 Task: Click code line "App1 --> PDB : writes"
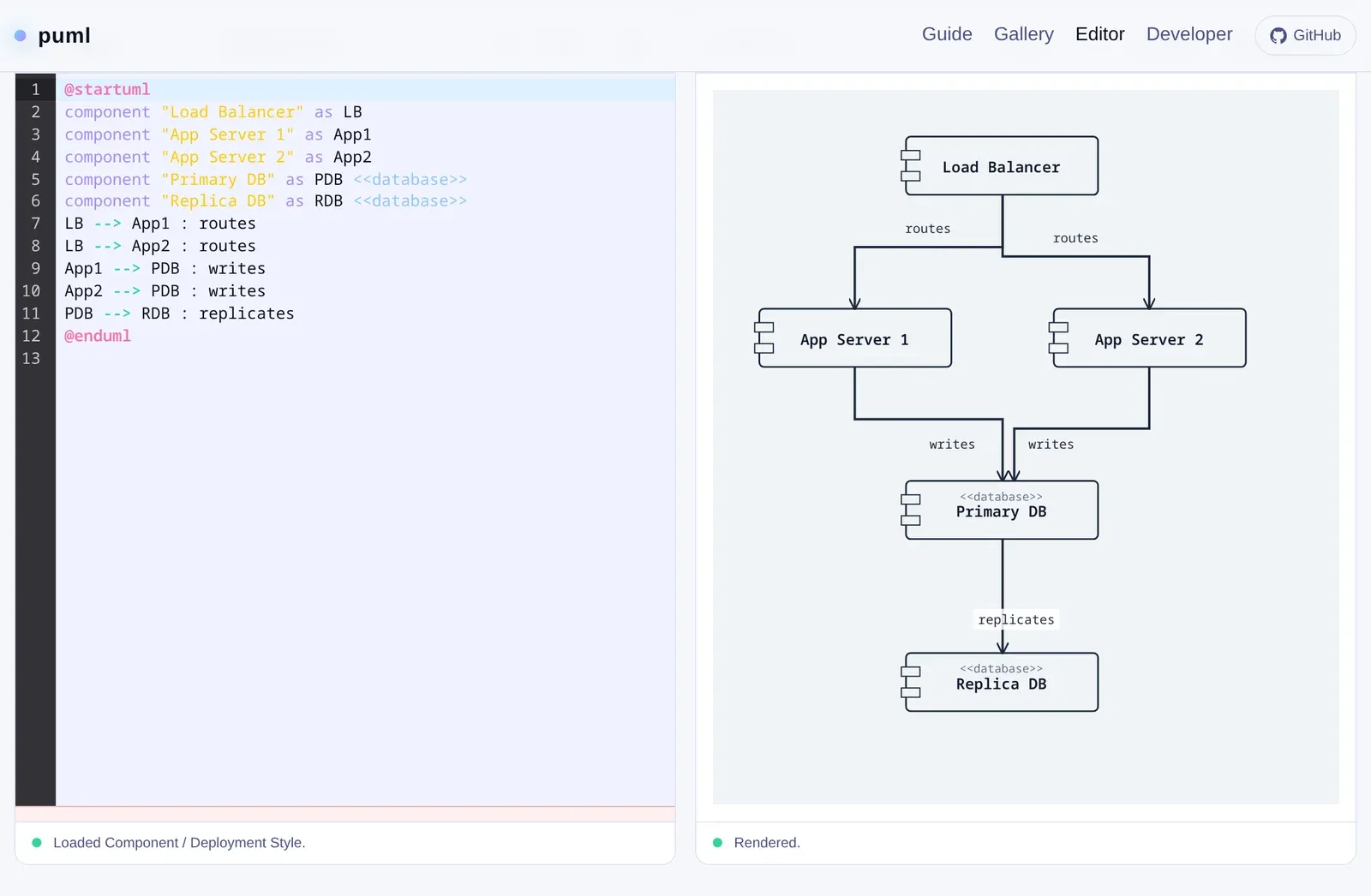(x=165, y=269)
